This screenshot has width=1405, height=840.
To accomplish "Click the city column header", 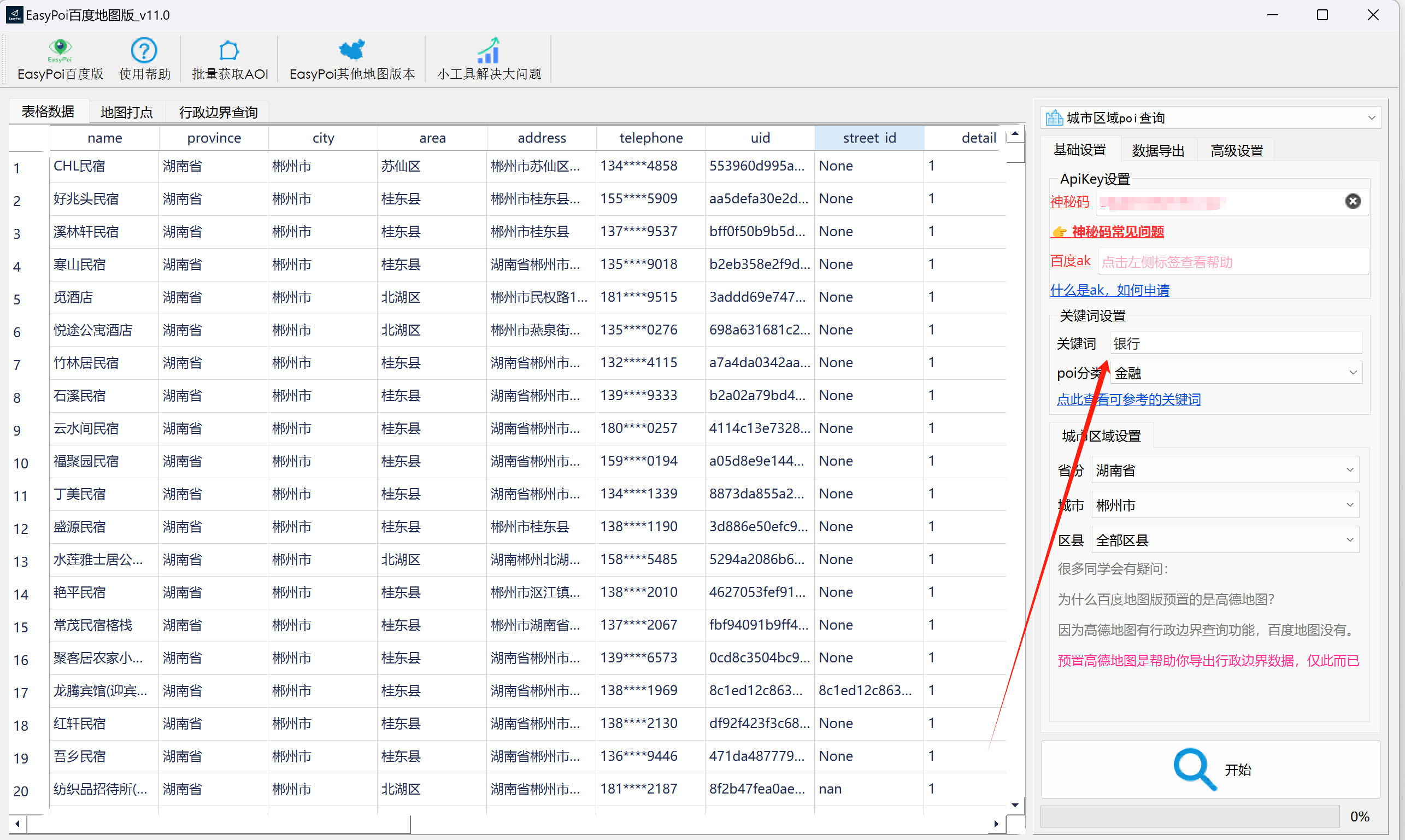I will [x=323, y=138].
